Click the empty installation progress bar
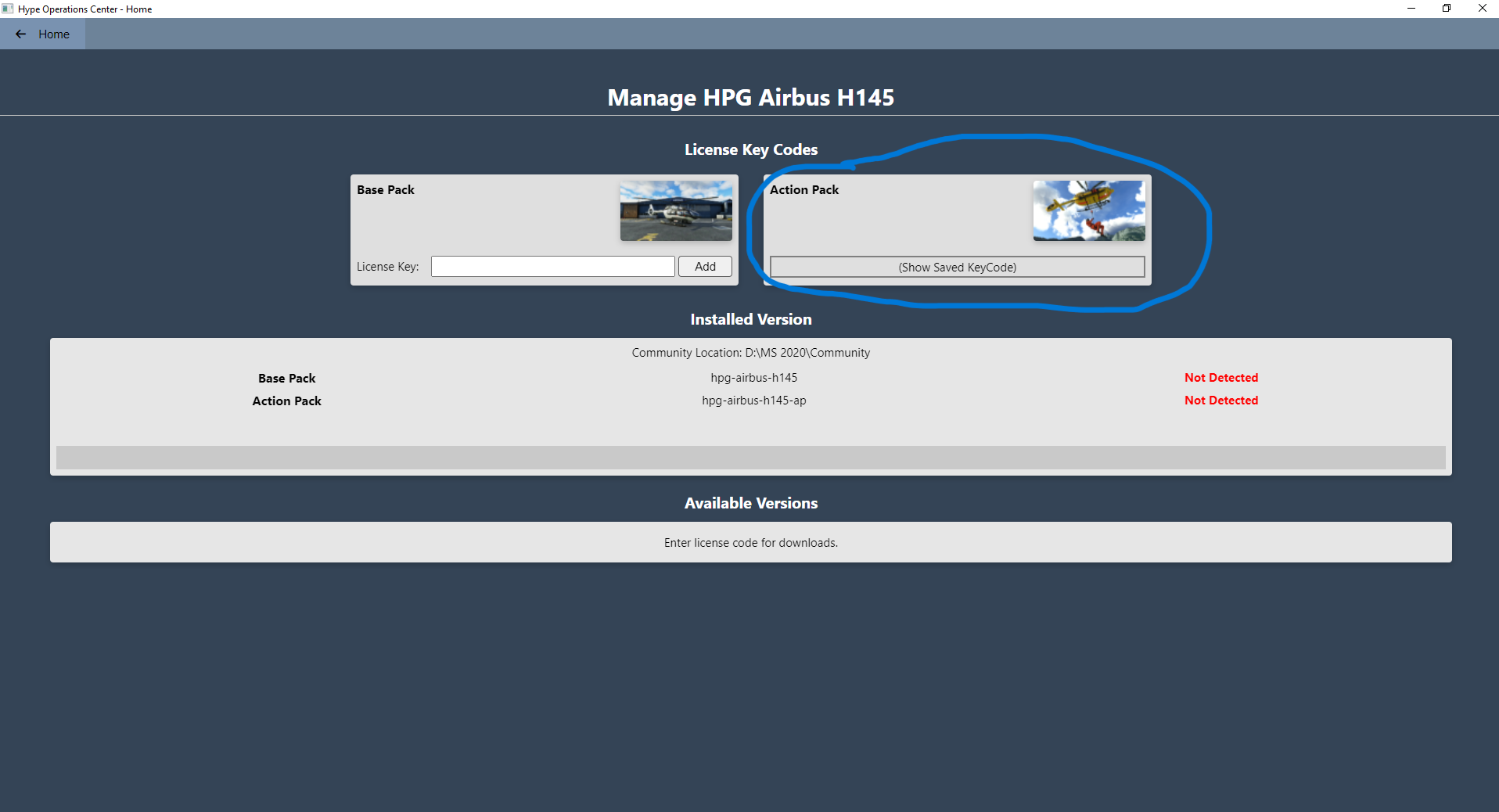This screenshot has height=812, width=1499. 750,458
